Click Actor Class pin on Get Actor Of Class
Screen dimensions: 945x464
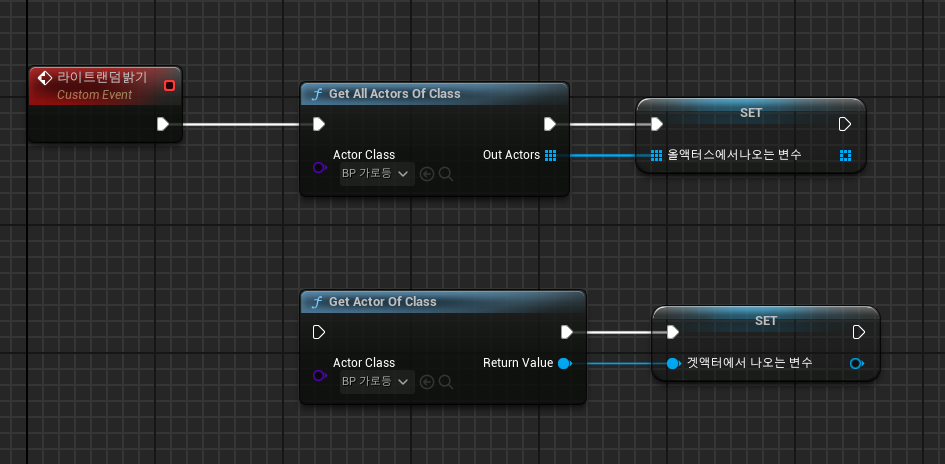[x=319, y=375]
